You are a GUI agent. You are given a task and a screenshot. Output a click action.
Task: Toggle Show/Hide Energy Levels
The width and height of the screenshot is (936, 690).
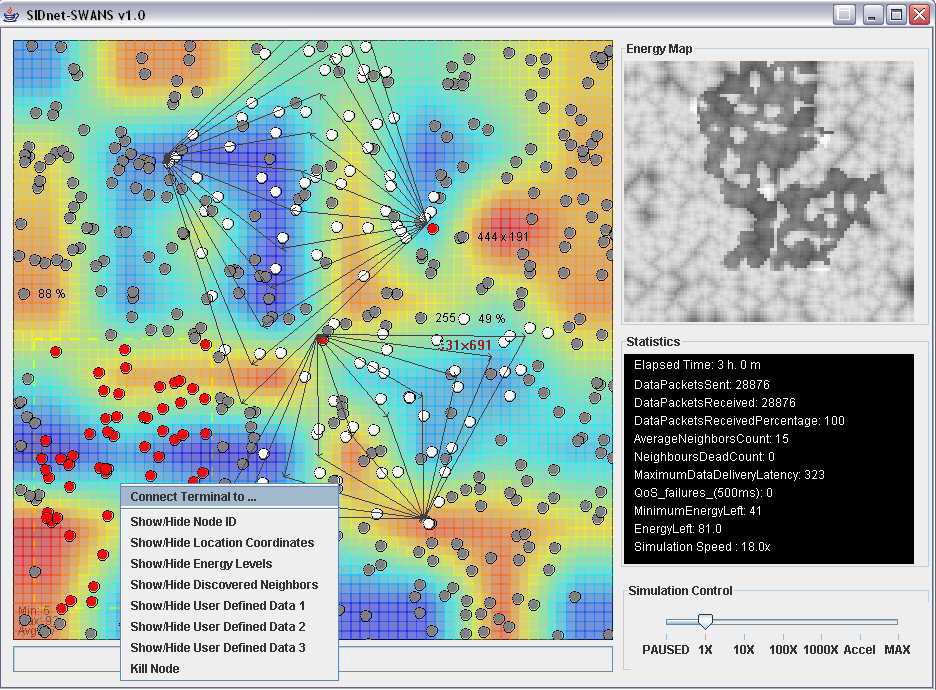click(x=201, y=564)
